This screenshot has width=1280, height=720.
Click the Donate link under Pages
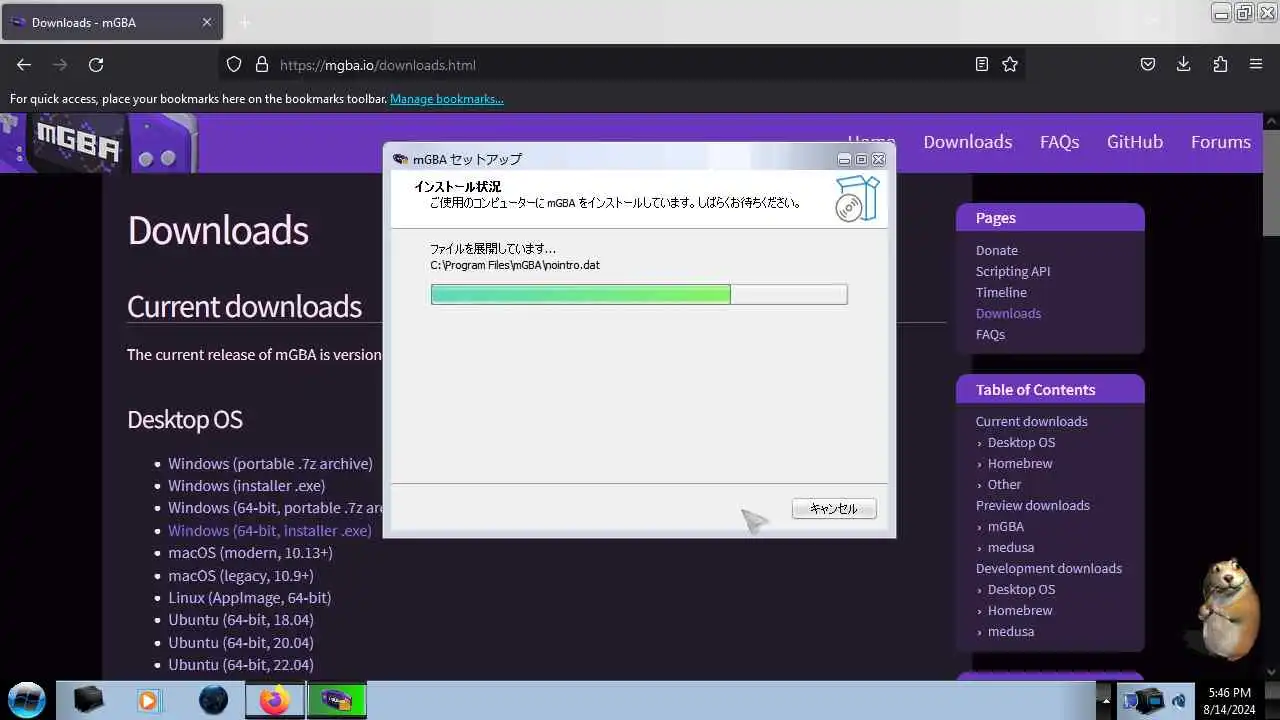click(x=997, y=250)
